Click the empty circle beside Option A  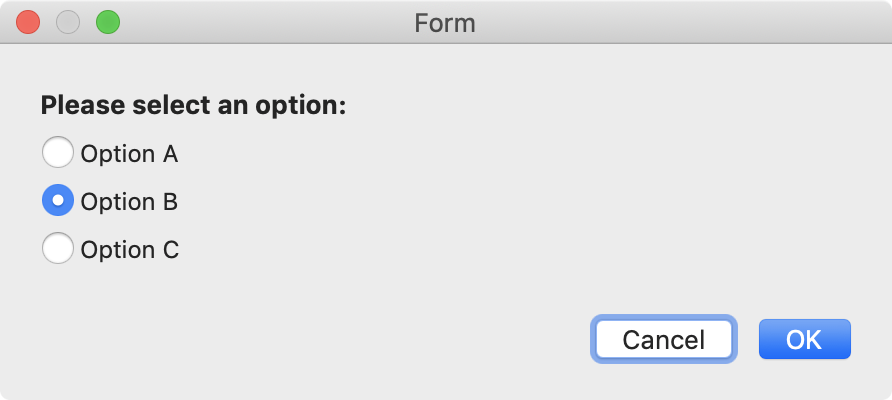[x=57, y=152]
